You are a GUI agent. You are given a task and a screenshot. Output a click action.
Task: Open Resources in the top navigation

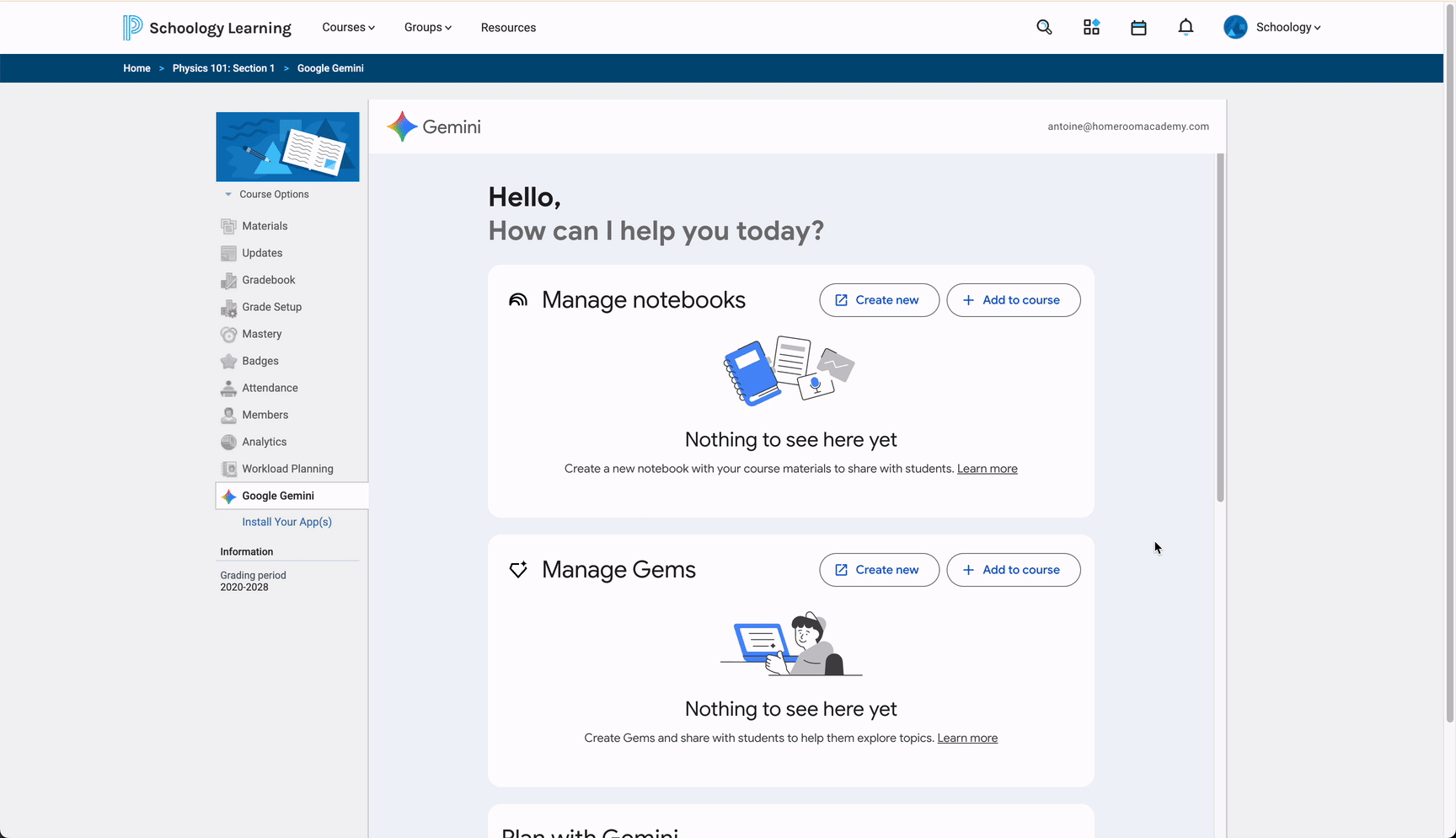click(508, 27)
